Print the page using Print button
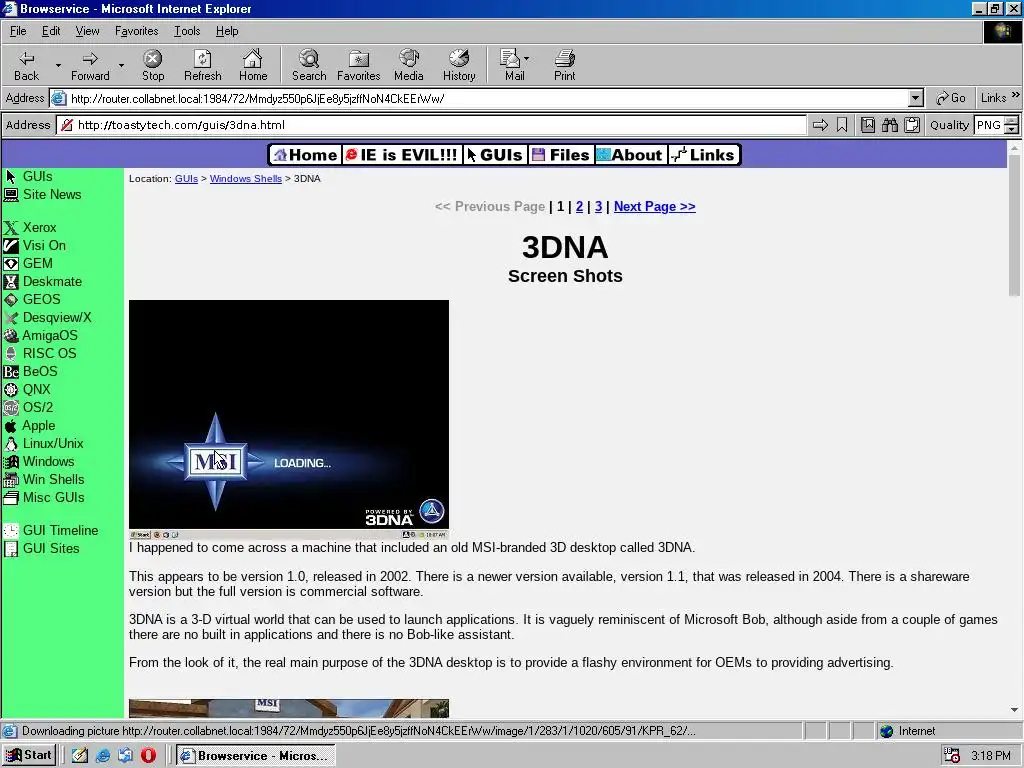The height and width of the screenshot is (768, 1024). click(565, 65)
